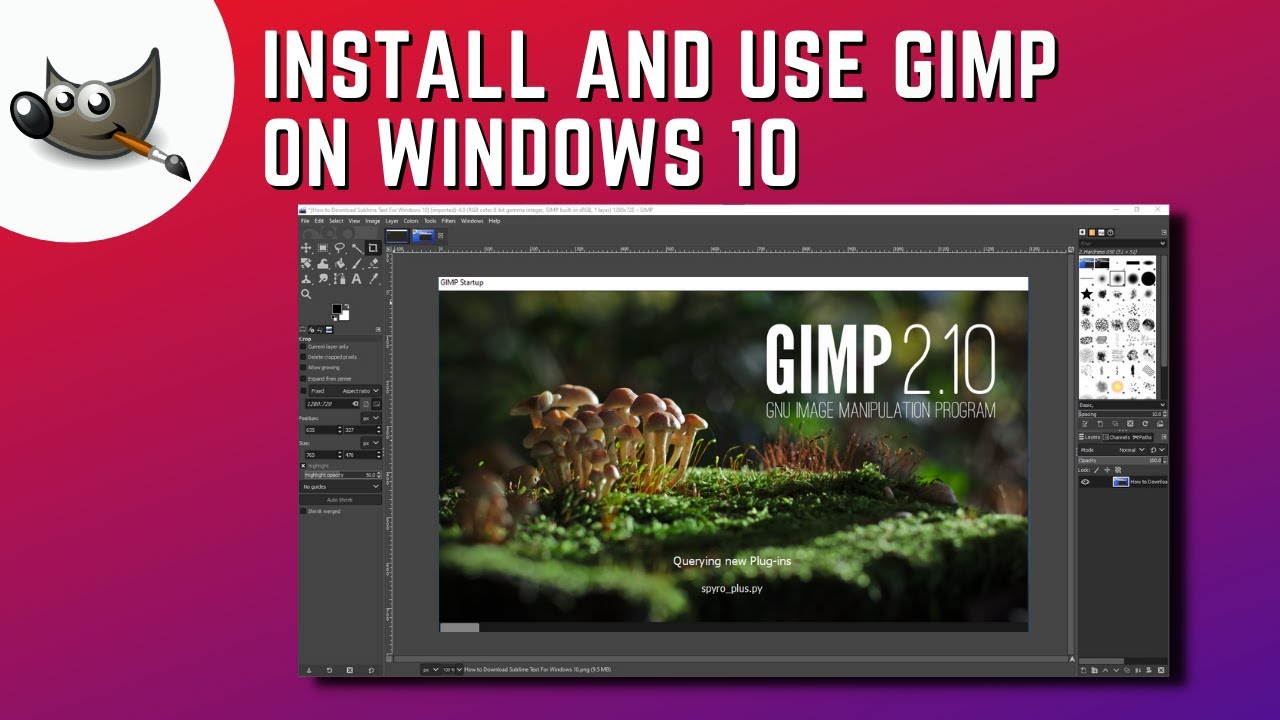This screenshot has height=720, width=1280.
Task: Switch to the Channels tab
Action: click(x=1116, y=437)
